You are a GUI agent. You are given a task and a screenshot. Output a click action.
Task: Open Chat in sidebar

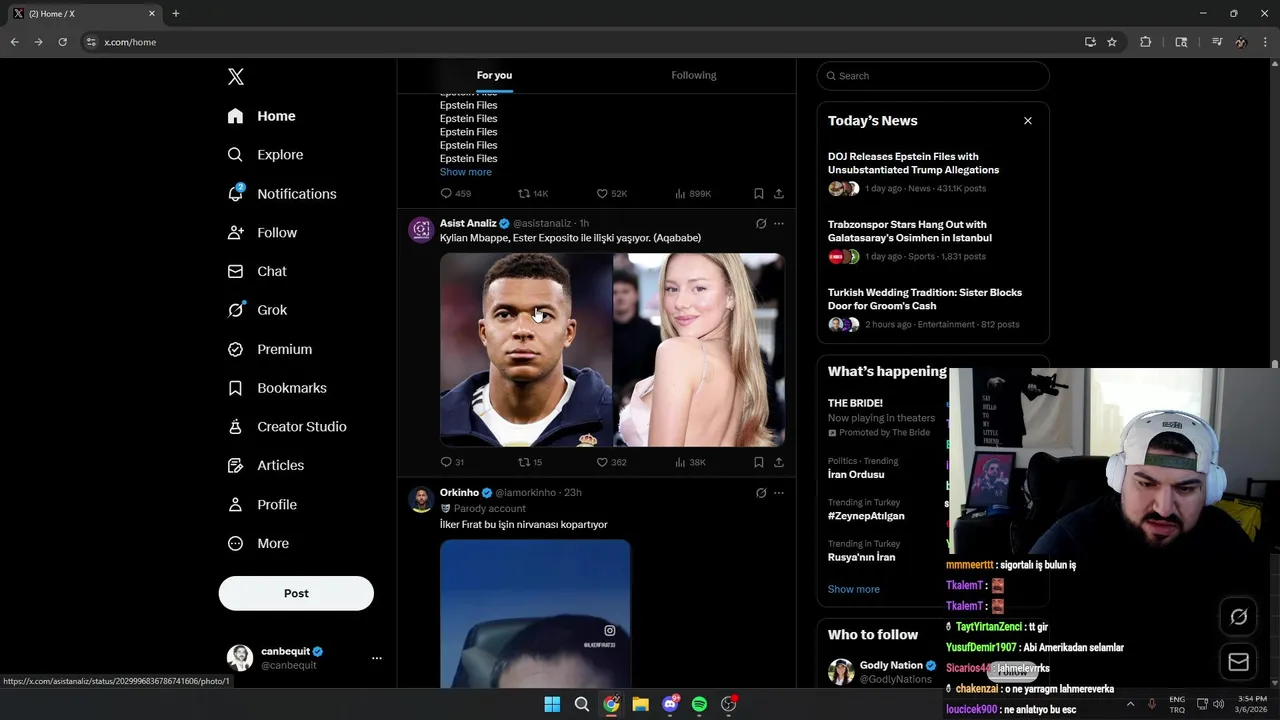click(257, 272)
